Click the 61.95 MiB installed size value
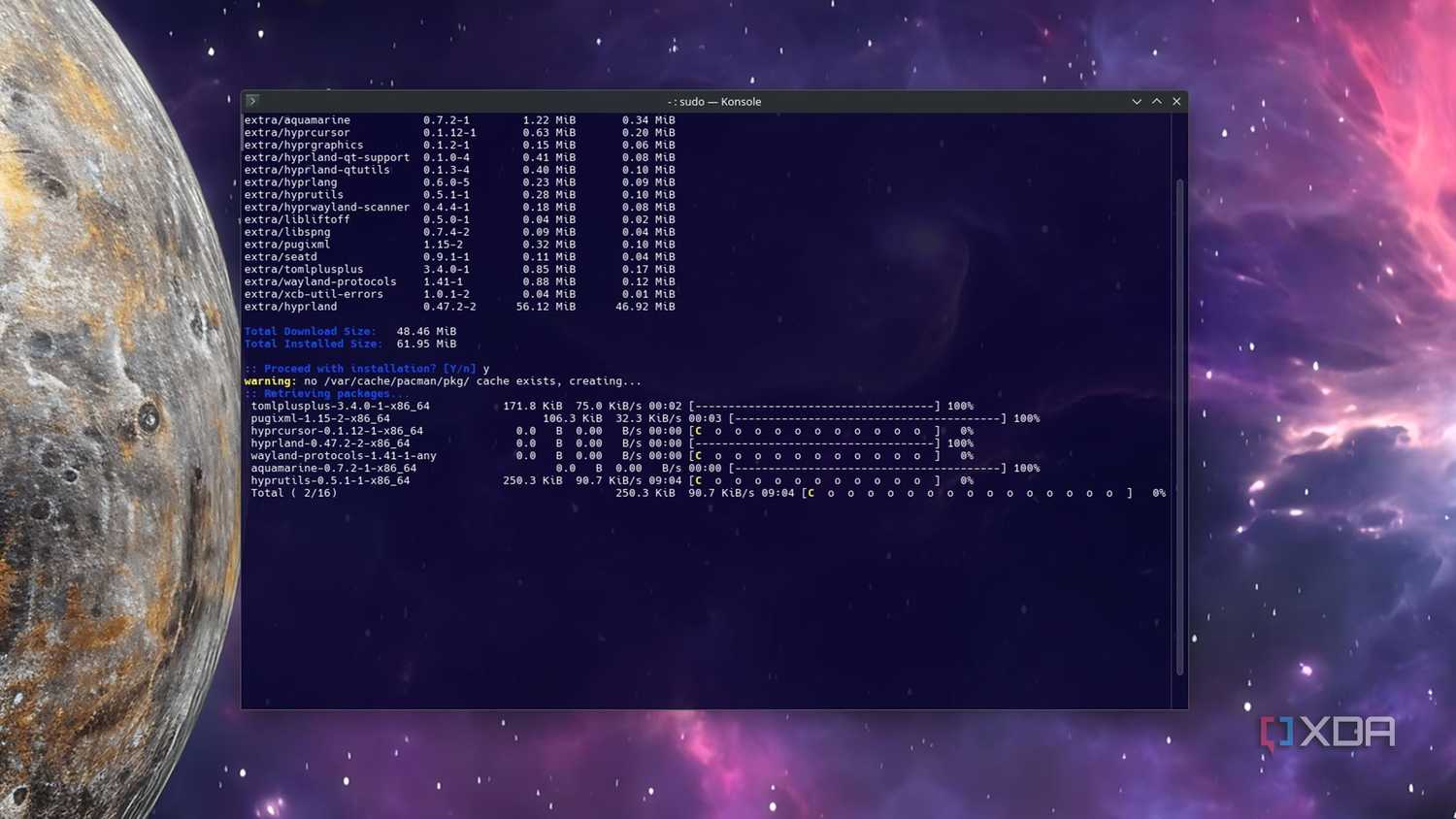 pyautogui.click(x=426, y=344)
